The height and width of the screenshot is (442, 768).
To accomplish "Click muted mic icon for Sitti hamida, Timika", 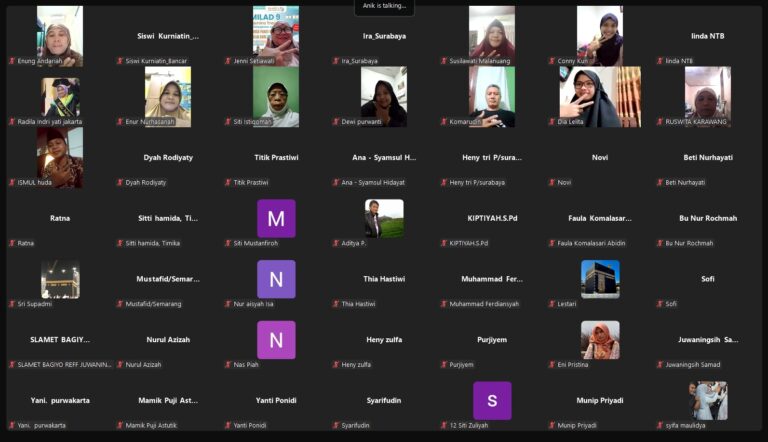I will (x=120, y=243).
